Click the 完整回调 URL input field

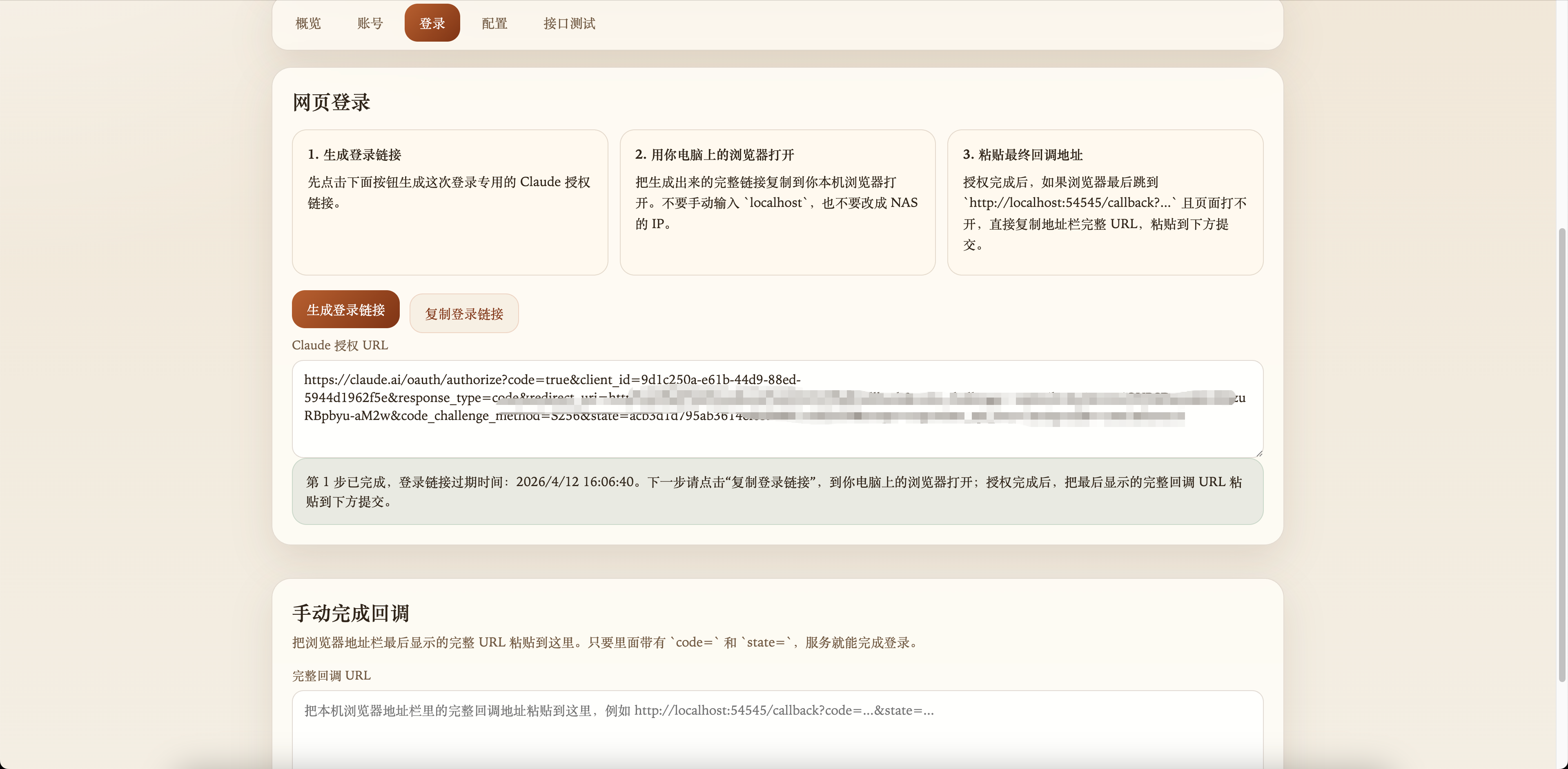click(777, 729)
